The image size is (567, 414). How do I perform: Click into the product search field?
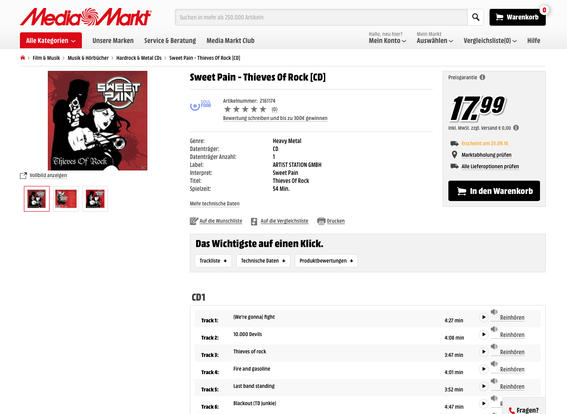pyautogui.click(x=321, y=17)
